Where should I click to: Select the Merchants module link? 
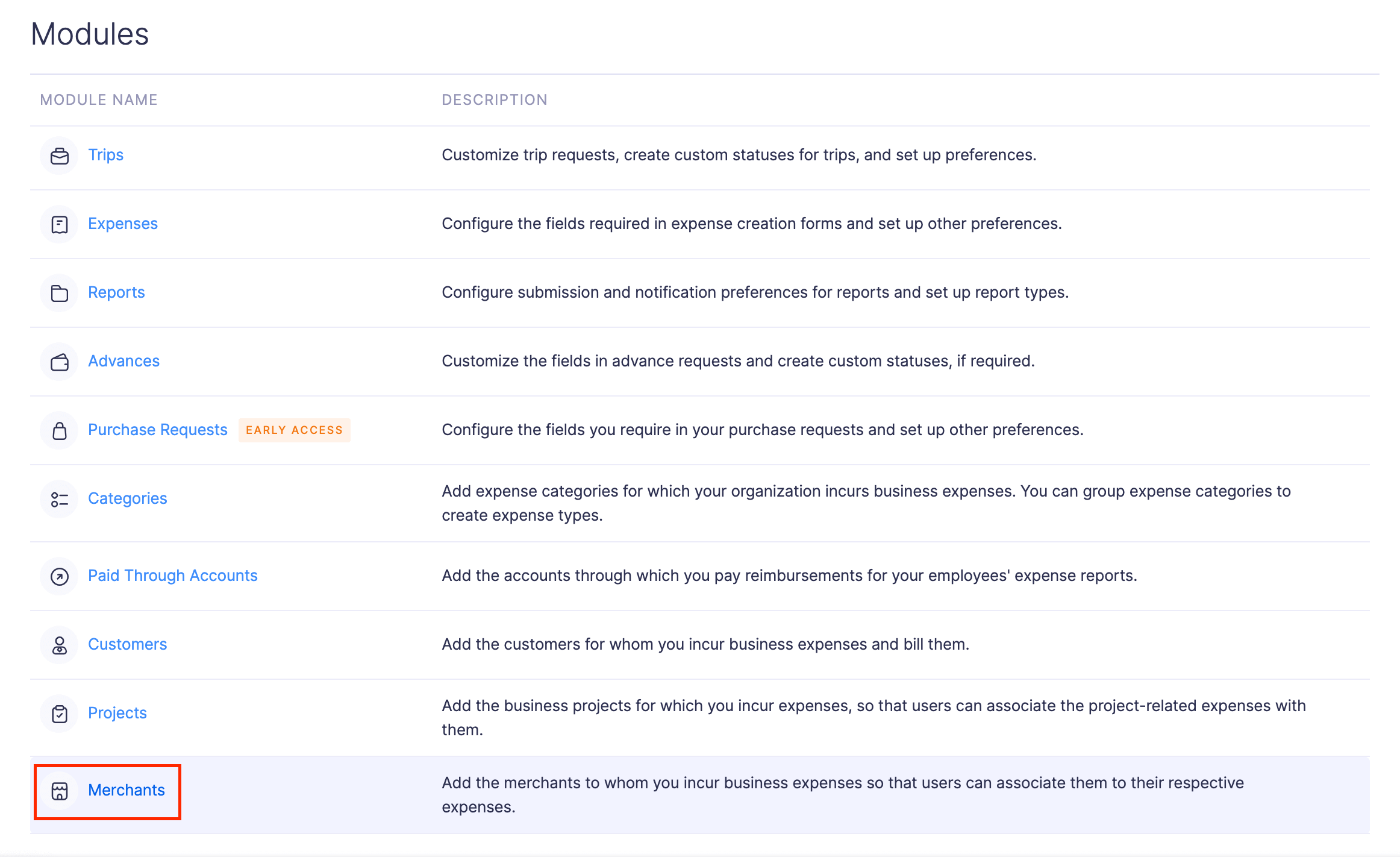pyautogui.click(x=126, y=790)
